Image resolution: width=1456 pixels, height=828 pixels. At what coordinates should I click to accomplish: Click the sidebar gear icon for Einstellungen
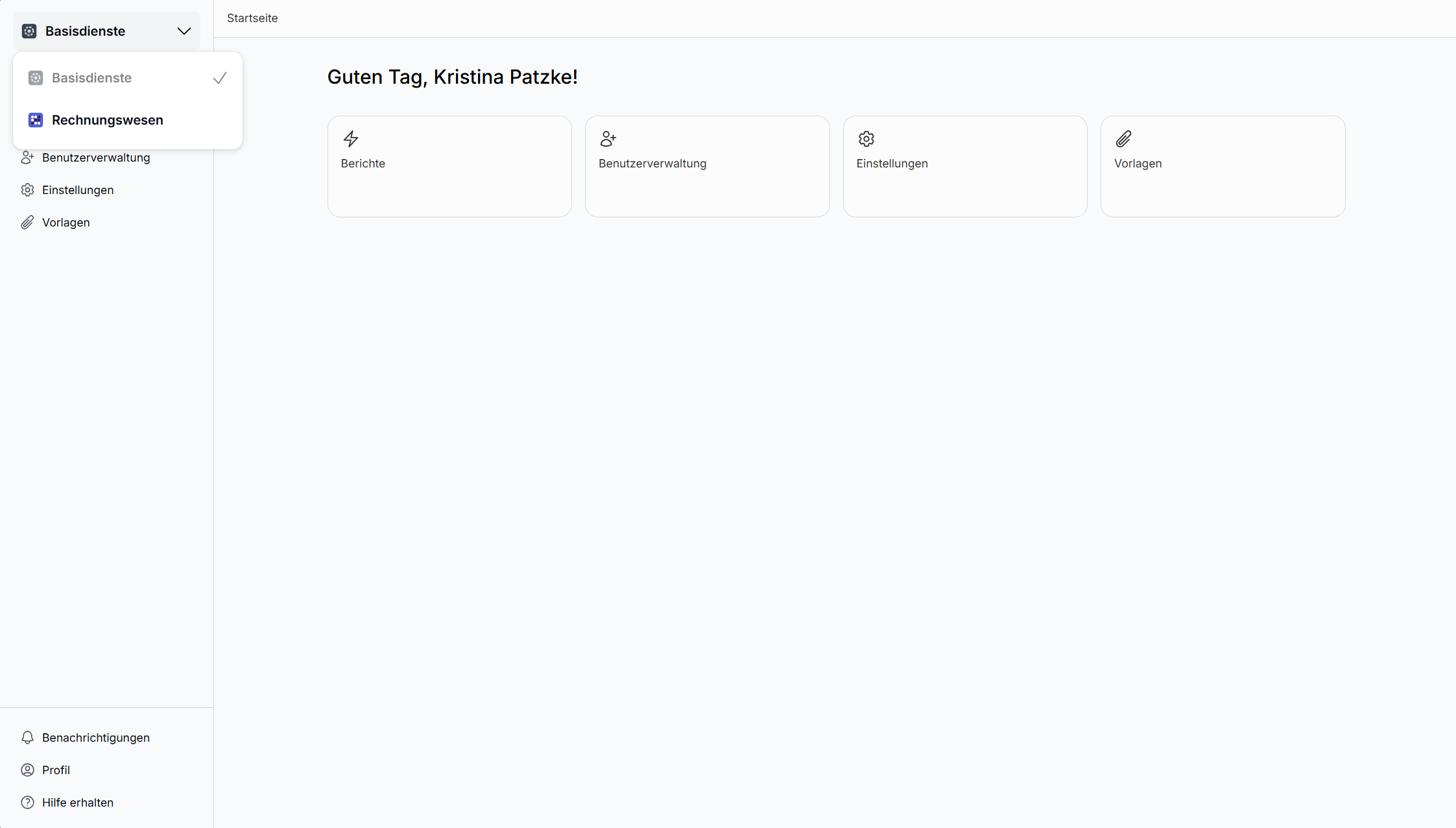27,190
